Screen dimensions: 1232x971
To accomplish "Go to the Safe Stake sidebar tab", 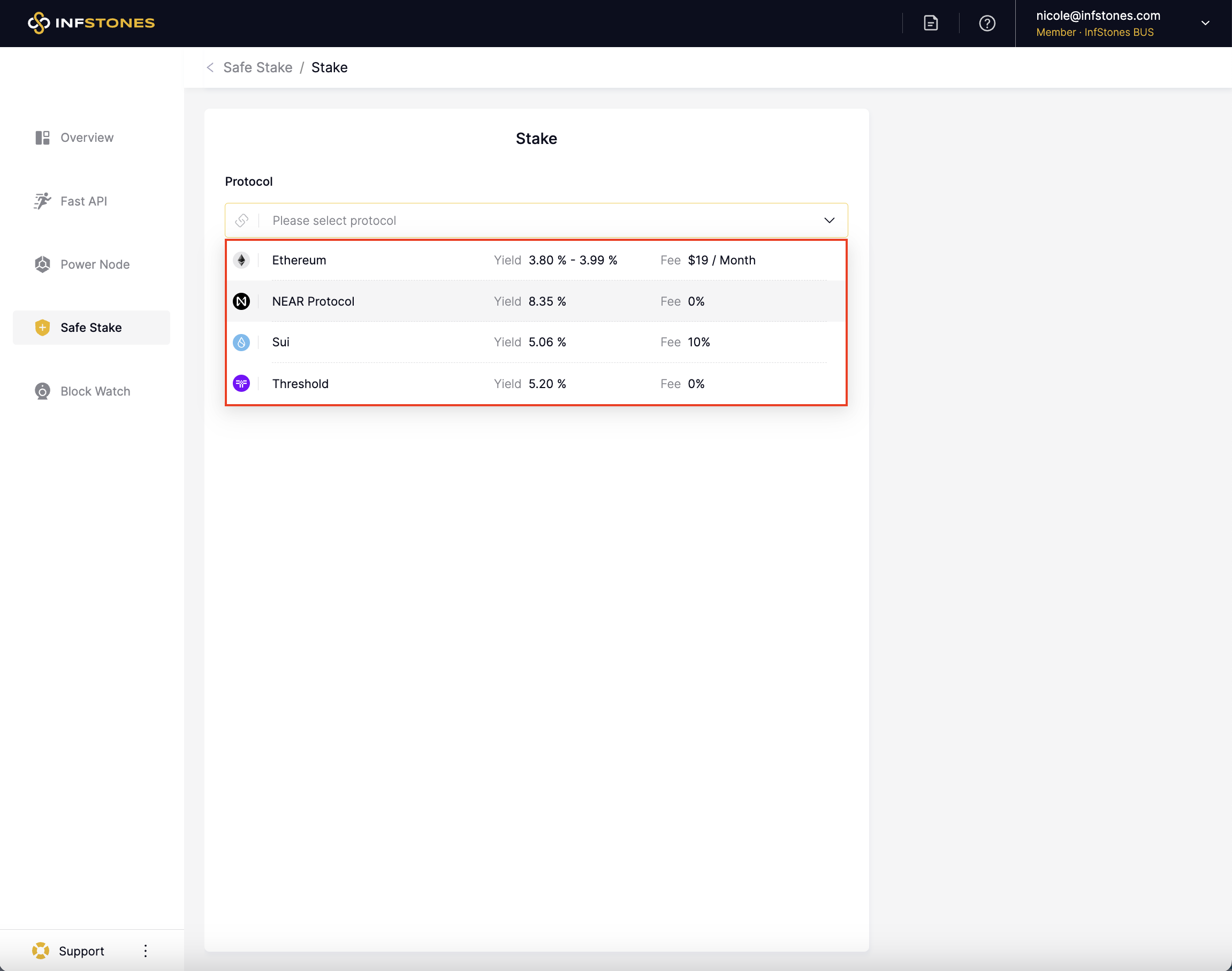I will [92, 328].
